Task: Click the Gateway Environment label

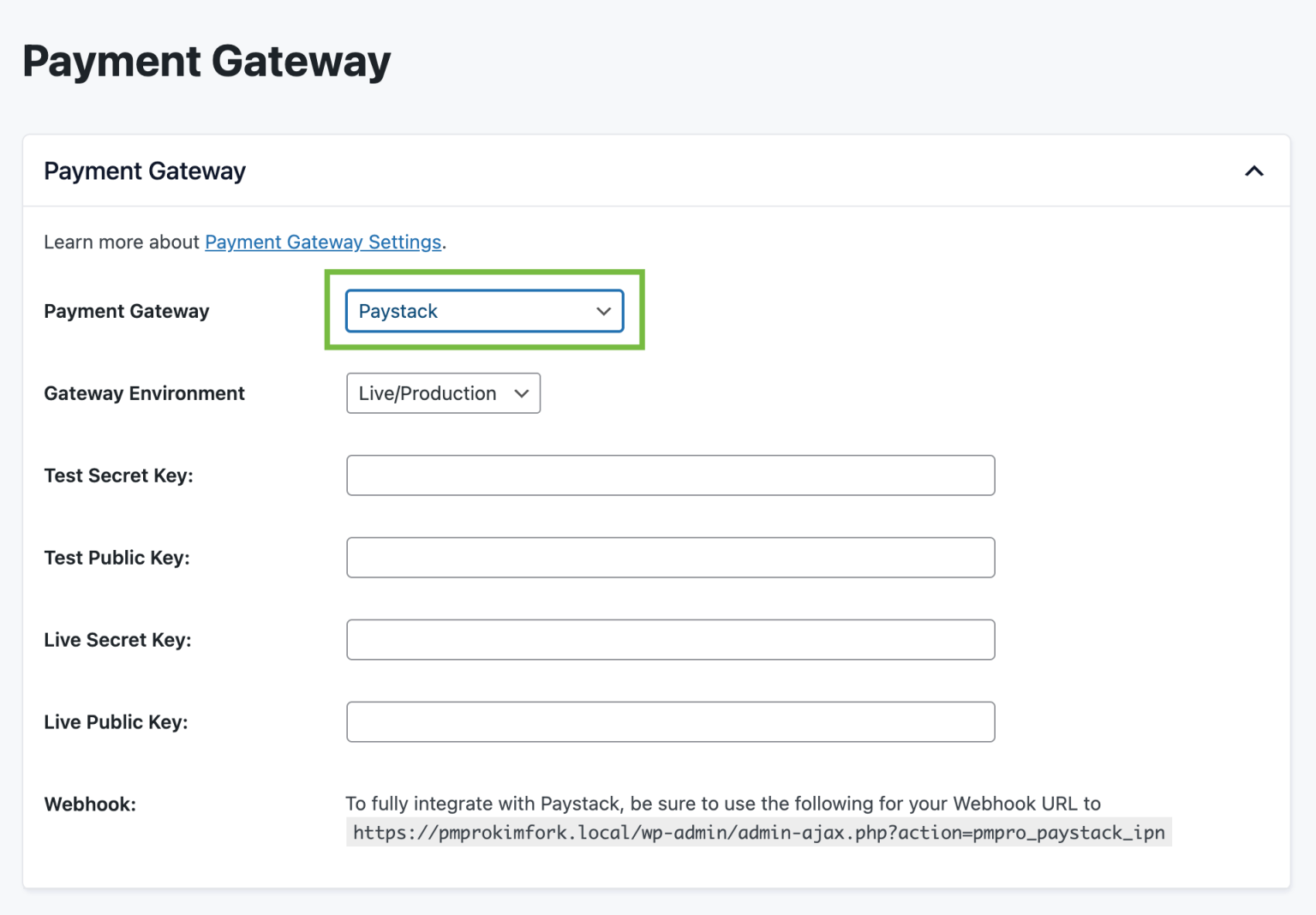Action: (x=144, y=393)
